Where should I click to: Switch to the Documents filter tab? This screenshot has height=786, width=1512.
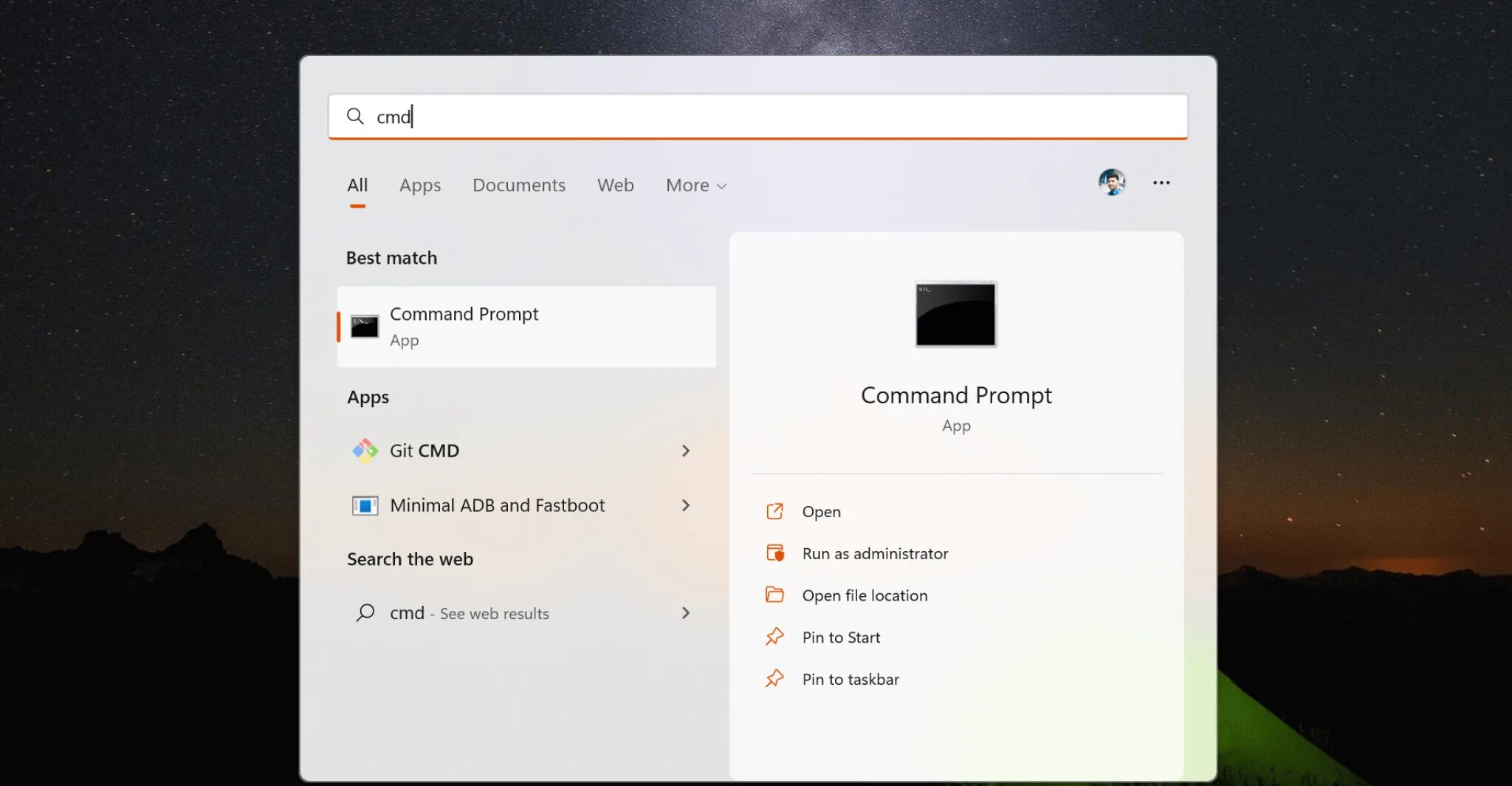(519, 185)
